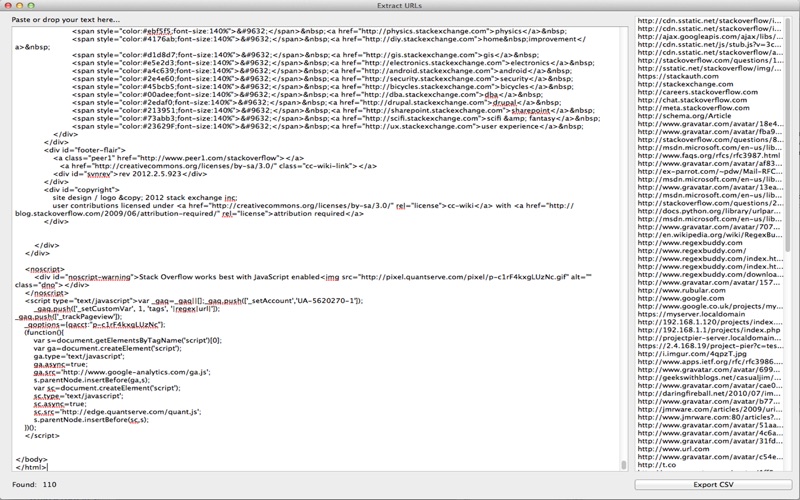Click the closing </script> tag line
Screen dimensions: 800x500
(x=42, y=436)
